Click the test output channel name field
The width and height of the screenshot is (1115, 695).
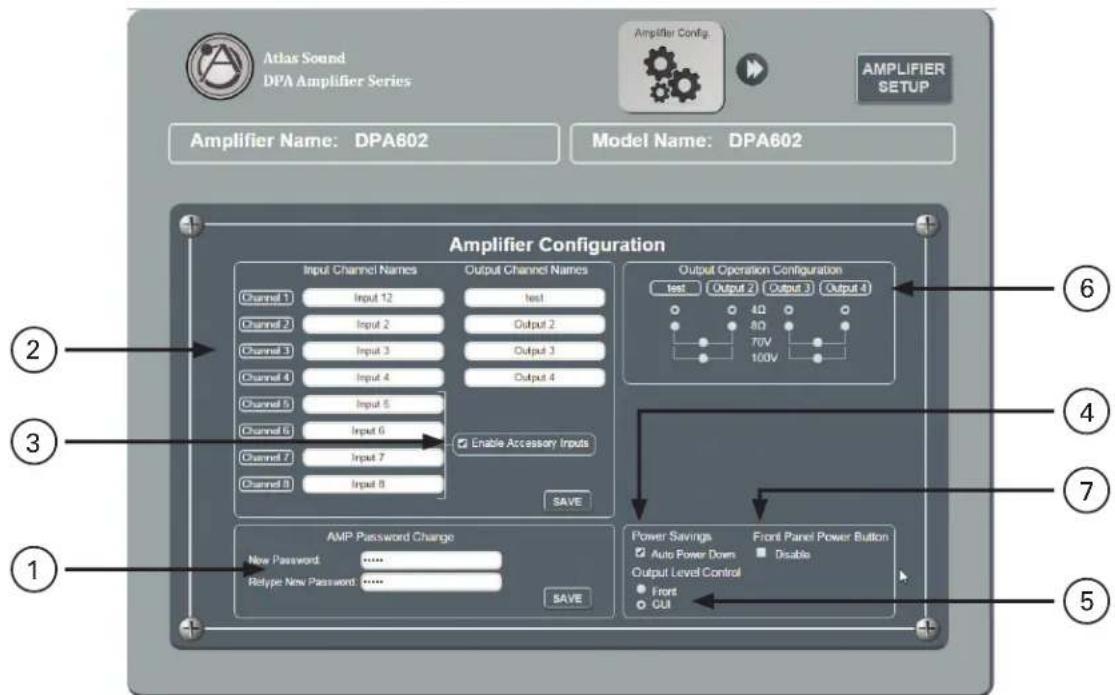coord(535,297)
